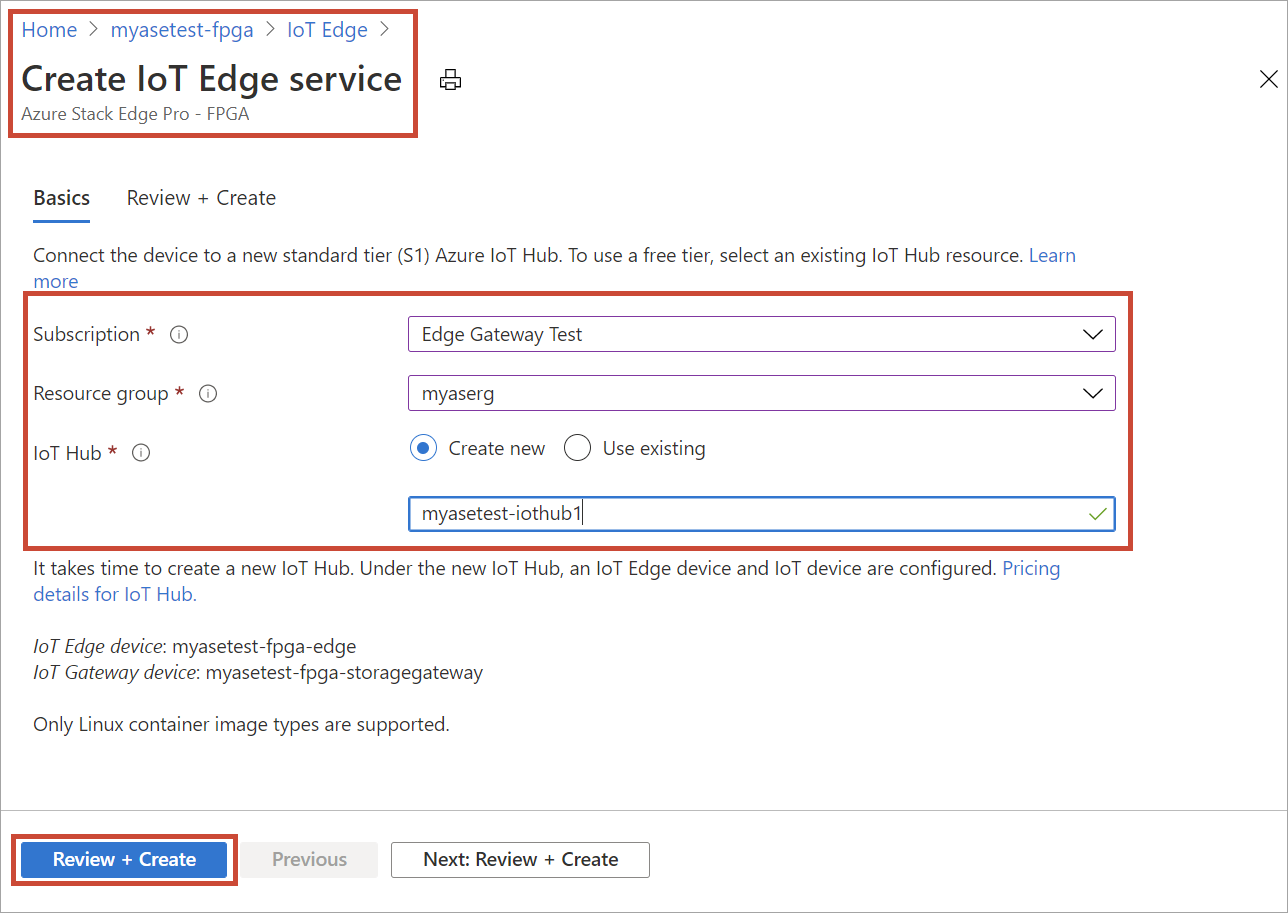This screenshot has height=913, width=1288.
Task: Switch to the Basics tab
Action: pos(62,198)
